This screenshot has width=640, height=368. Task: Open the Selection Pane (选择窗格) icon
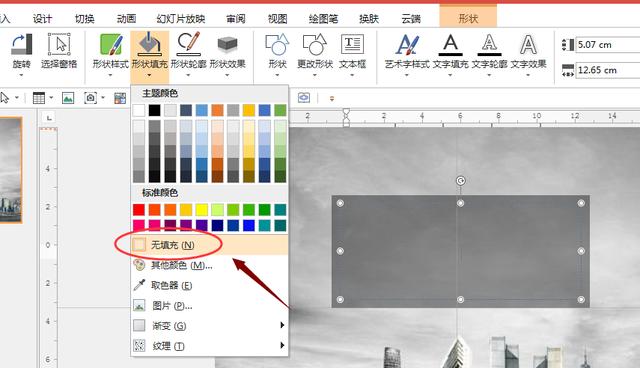pos(59,44)
